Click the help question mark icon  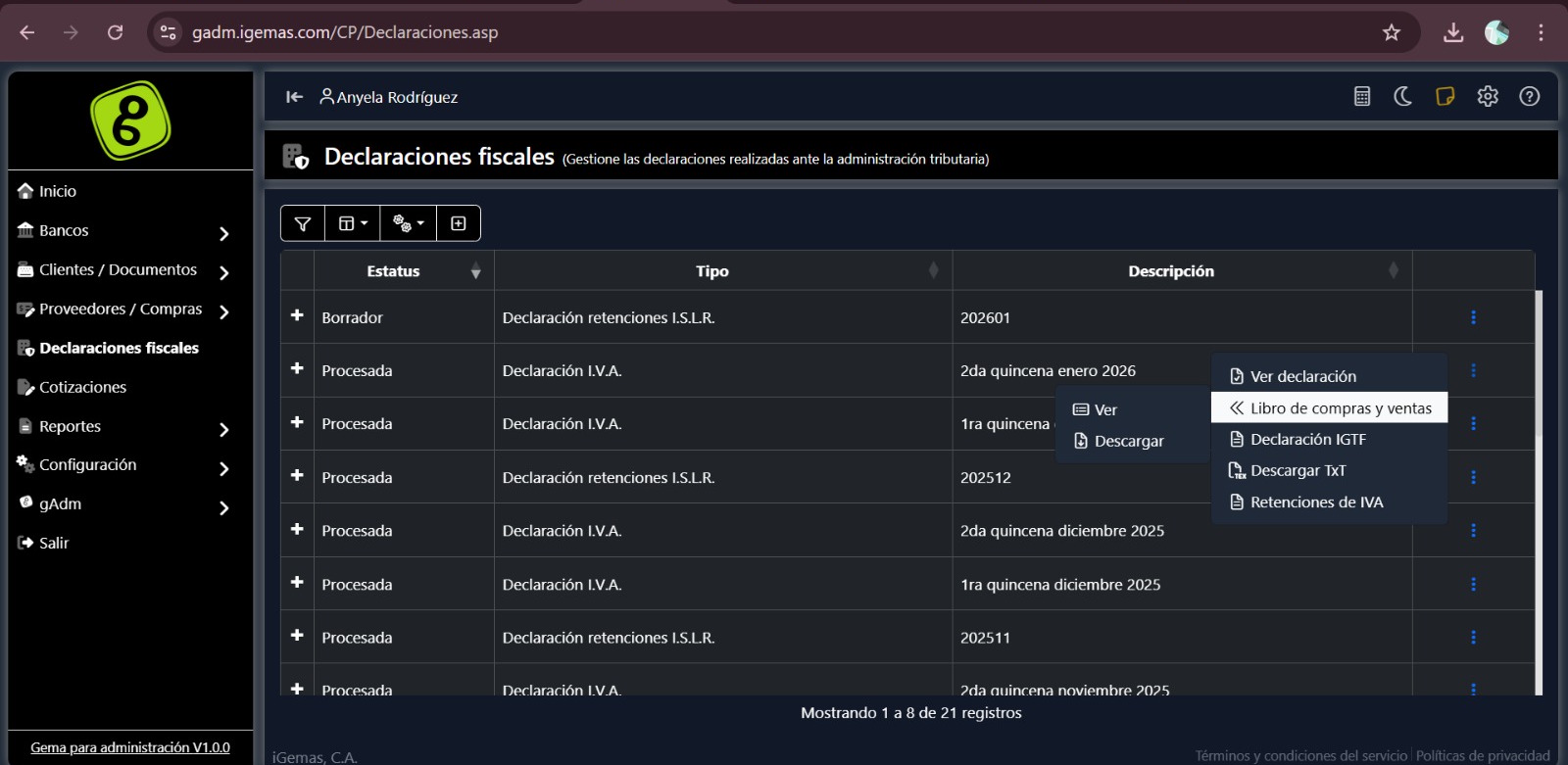(1529, 96)
